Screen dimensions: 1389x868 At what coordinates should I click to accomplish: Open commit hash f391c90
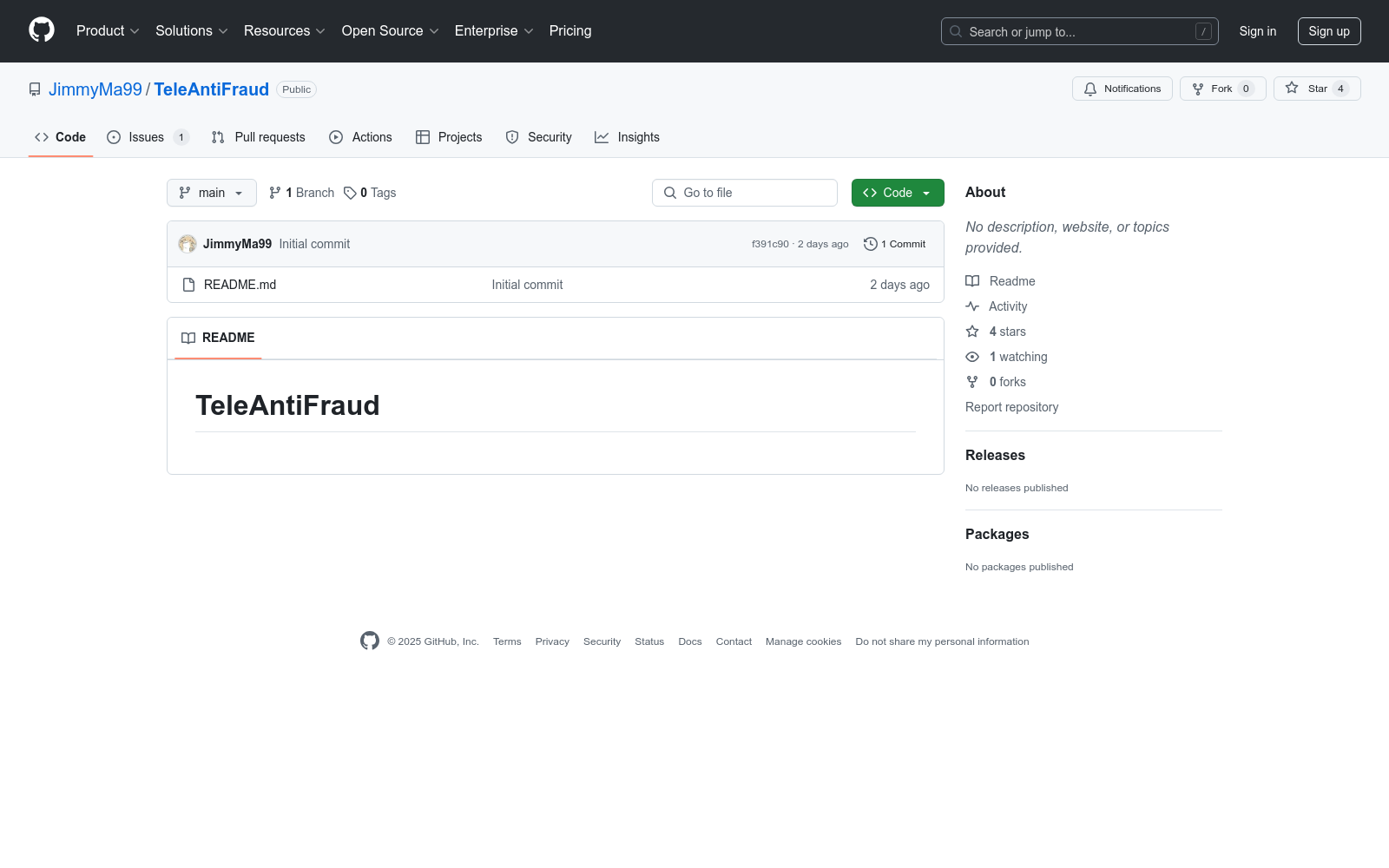tap(770, 244)
